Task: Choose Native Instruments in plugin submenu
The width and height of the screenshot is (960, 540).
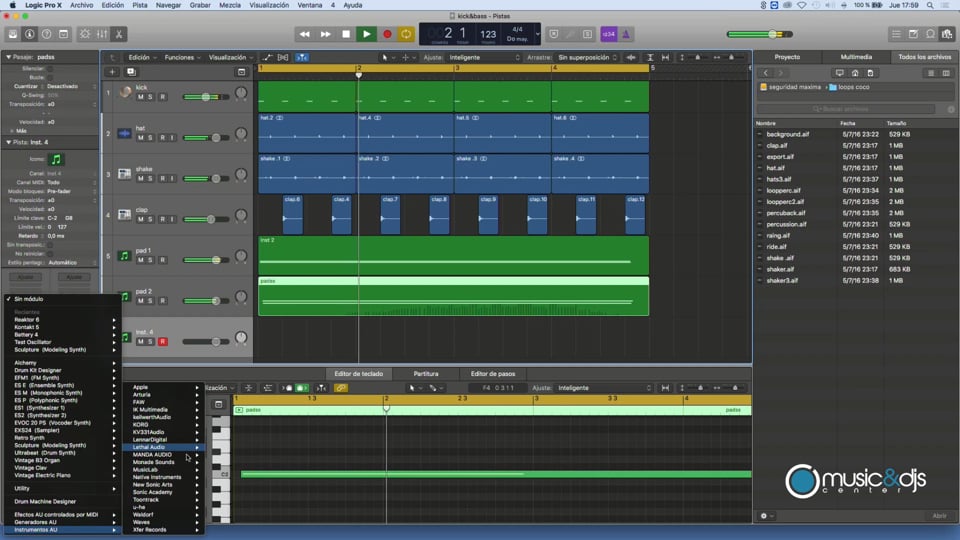Action: [x=163, y=477]
